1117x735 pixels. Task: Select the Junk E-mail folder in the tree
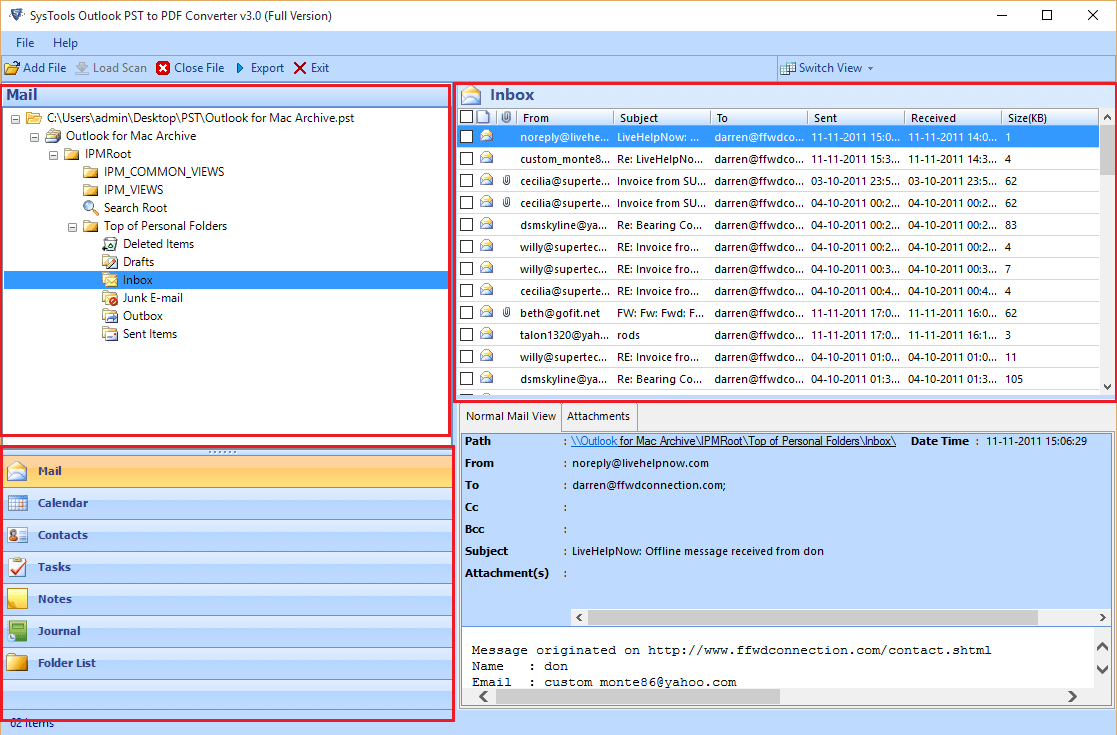coord(152,297)
